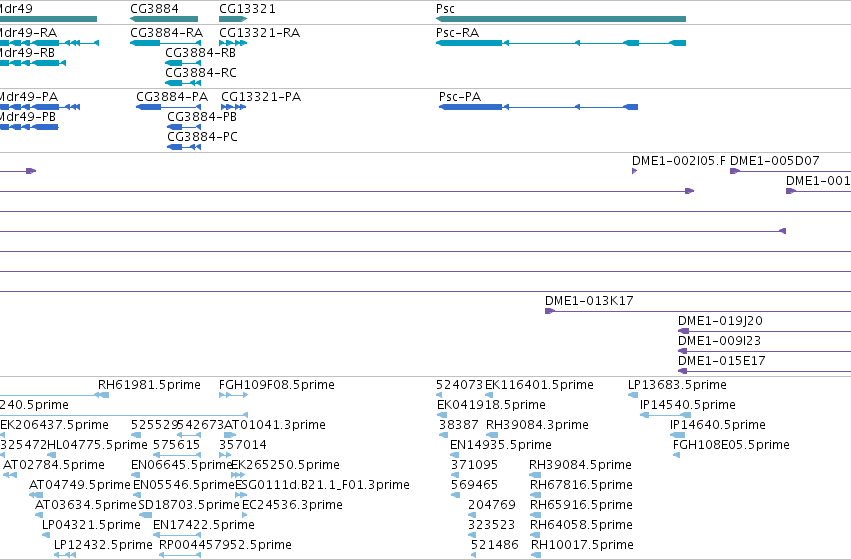
Task: Click the DME1-013K17 label
Action: [x=589, y=301]
